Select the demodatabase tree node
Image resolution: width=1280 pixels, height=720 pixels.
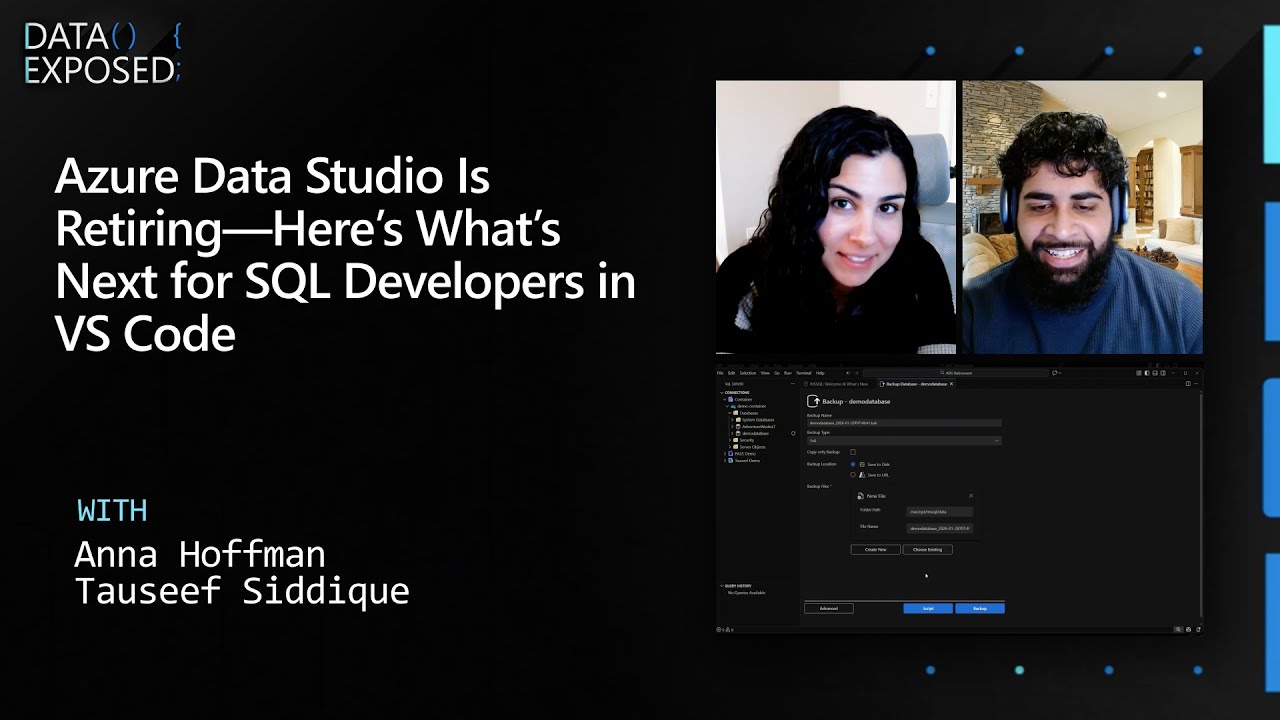pos(756,433)
